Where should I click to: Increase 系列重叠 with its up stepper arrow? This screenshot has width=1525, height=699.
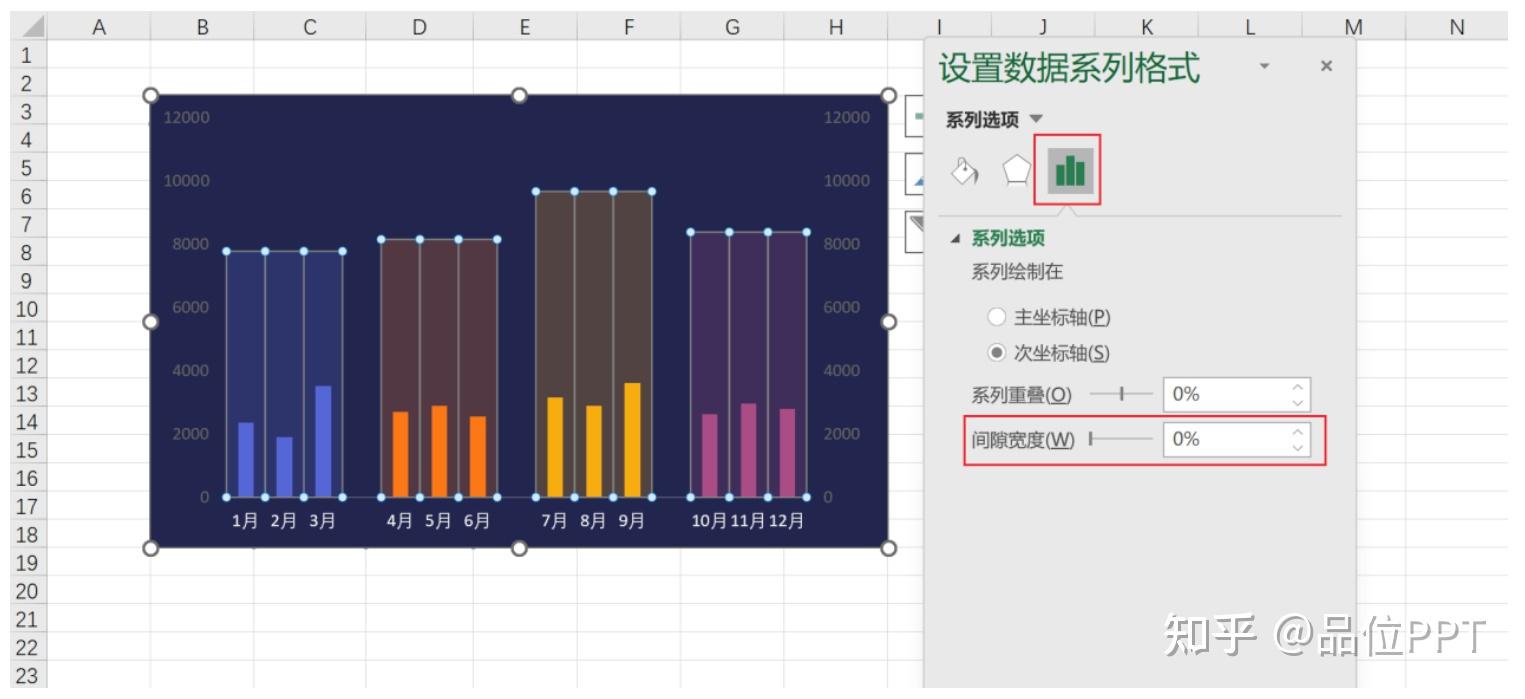tap(1297, 387)
